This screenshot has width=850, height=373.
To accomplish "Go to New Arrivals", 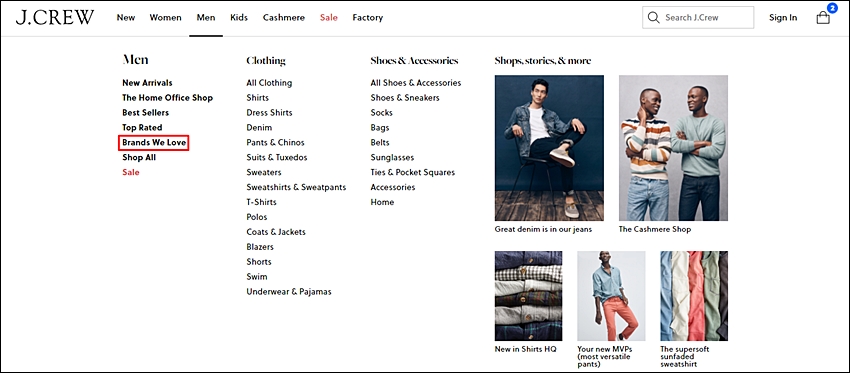I will [147, 83].
